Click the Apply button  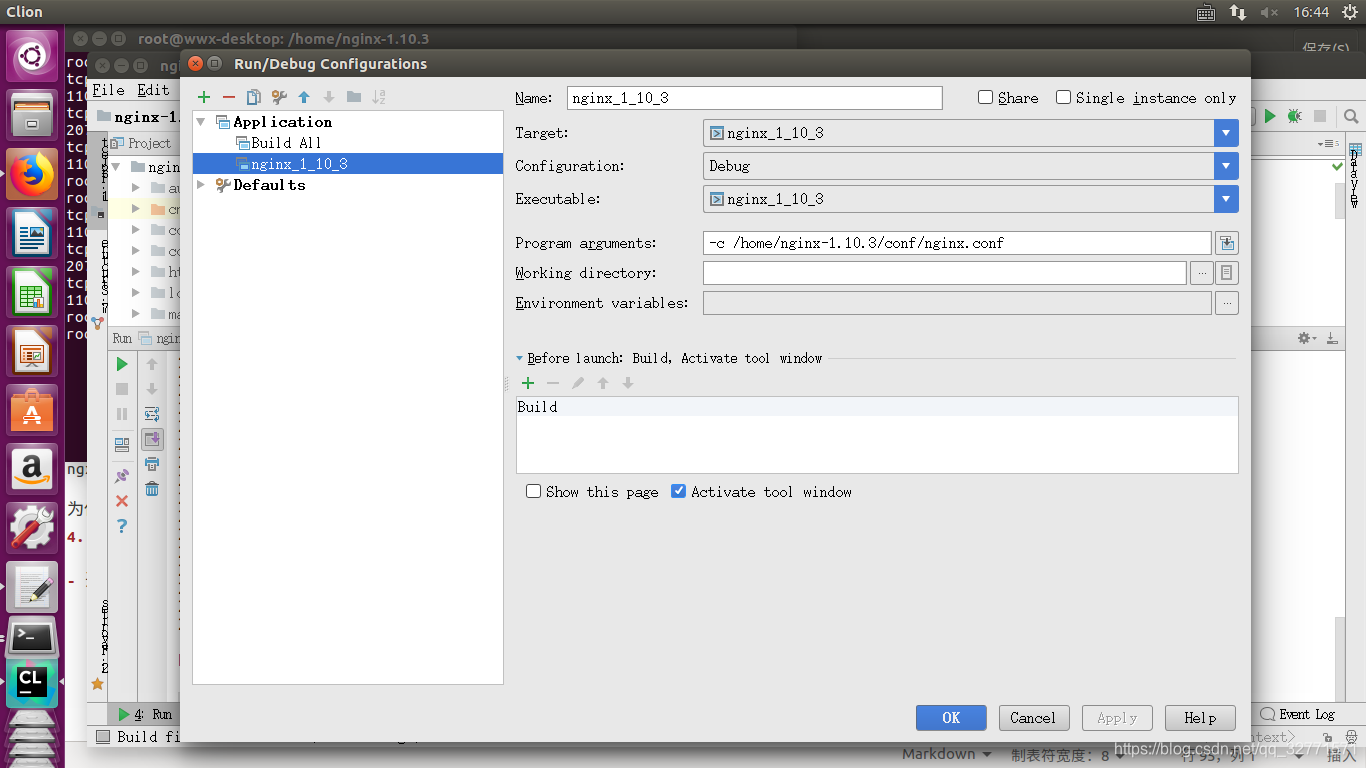click(1117, 718)
